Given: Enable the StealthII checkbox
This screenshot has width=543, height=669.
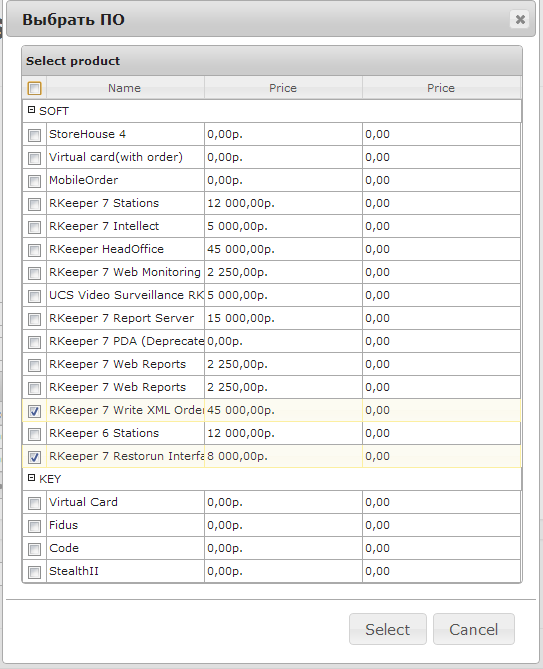Looking at the screenshot, I should (x=35, y=573).
